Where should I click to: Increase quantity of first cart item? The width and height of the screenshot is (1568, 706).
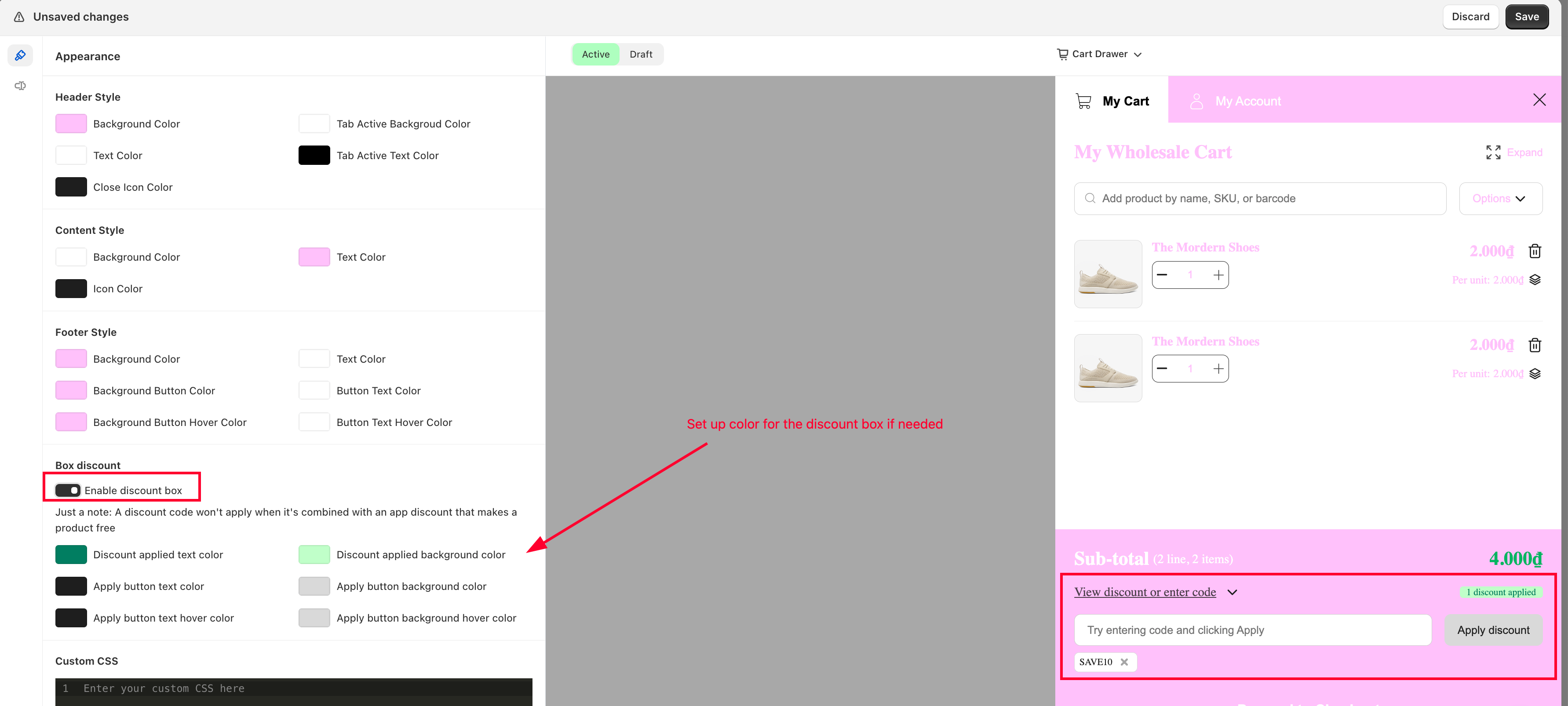1218,275
